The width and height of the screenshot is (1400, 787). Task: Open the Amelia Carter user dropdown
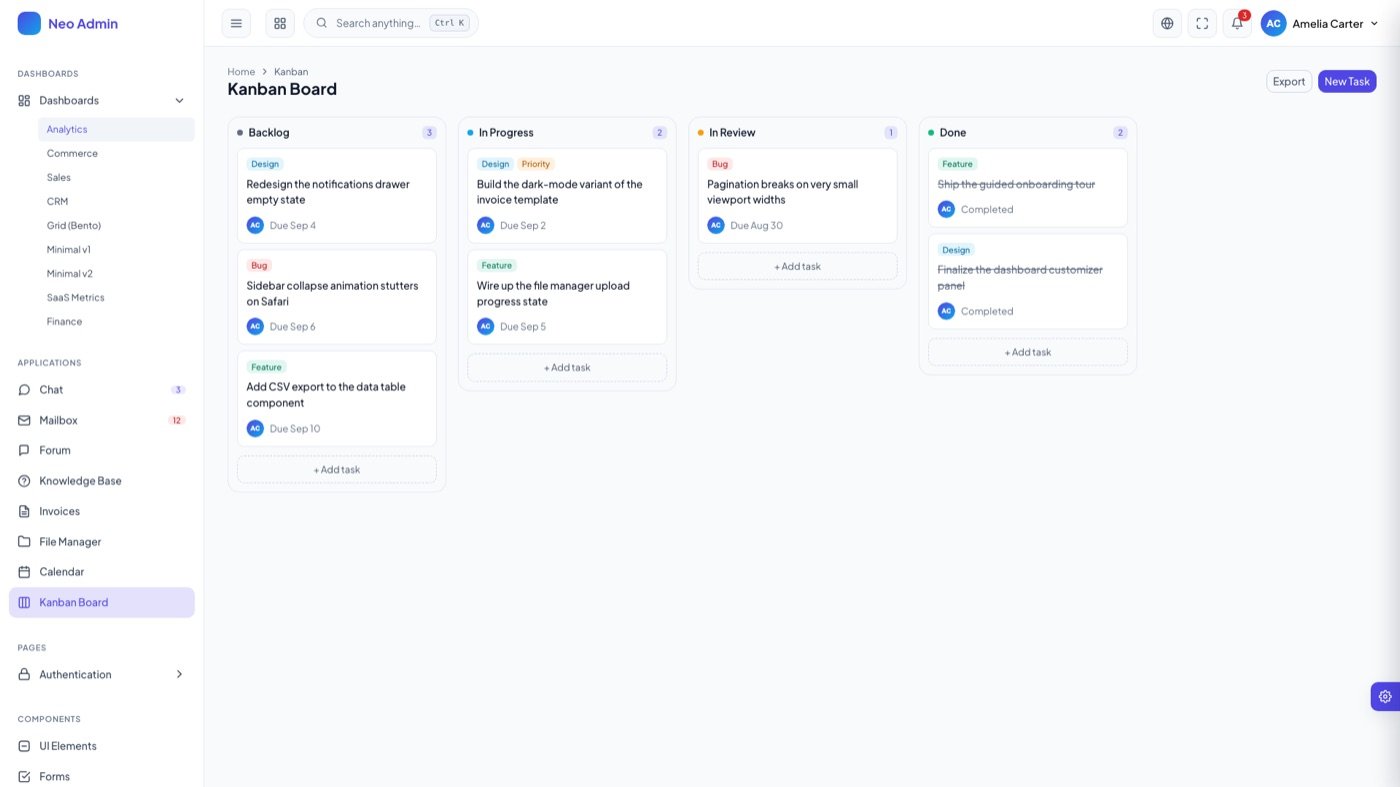tap(1320, 23)
